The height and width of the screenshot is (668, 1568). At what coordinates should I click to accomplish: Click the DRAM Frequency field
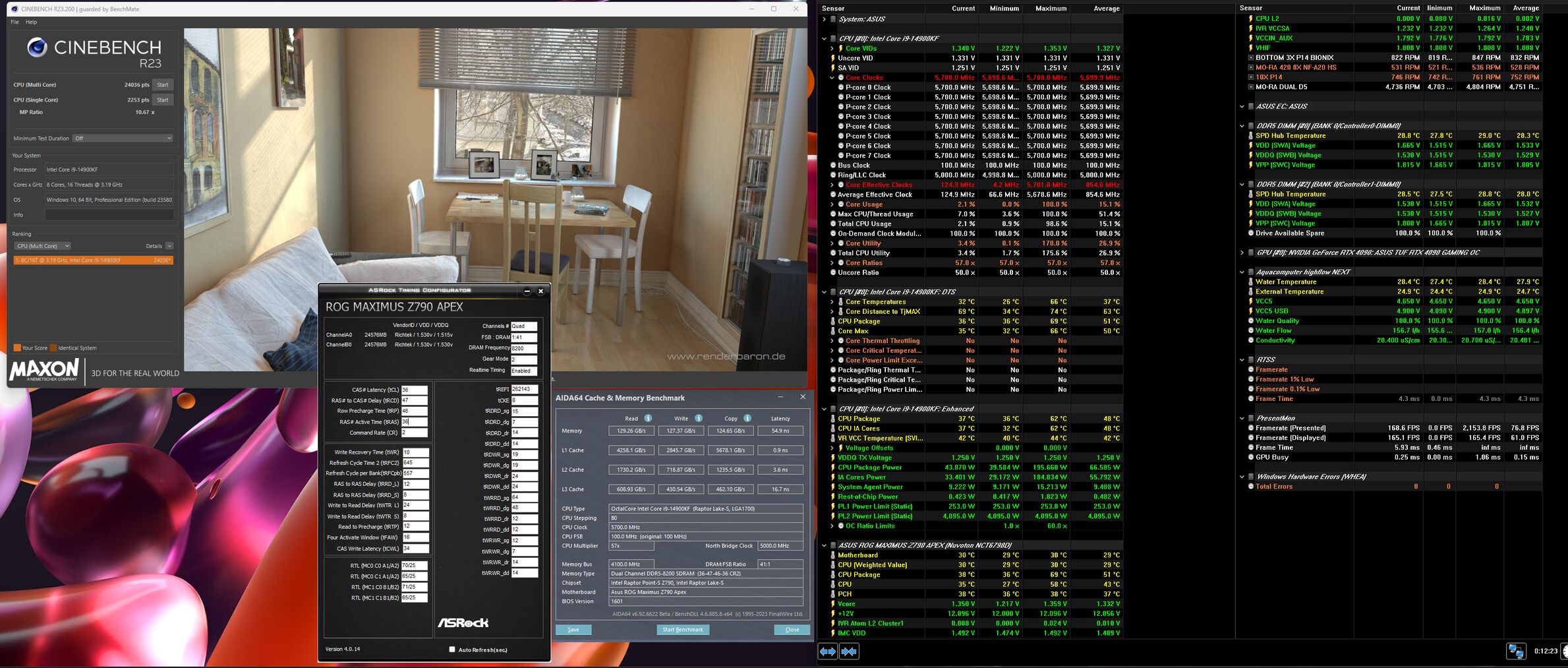click(x=524, y=348)
